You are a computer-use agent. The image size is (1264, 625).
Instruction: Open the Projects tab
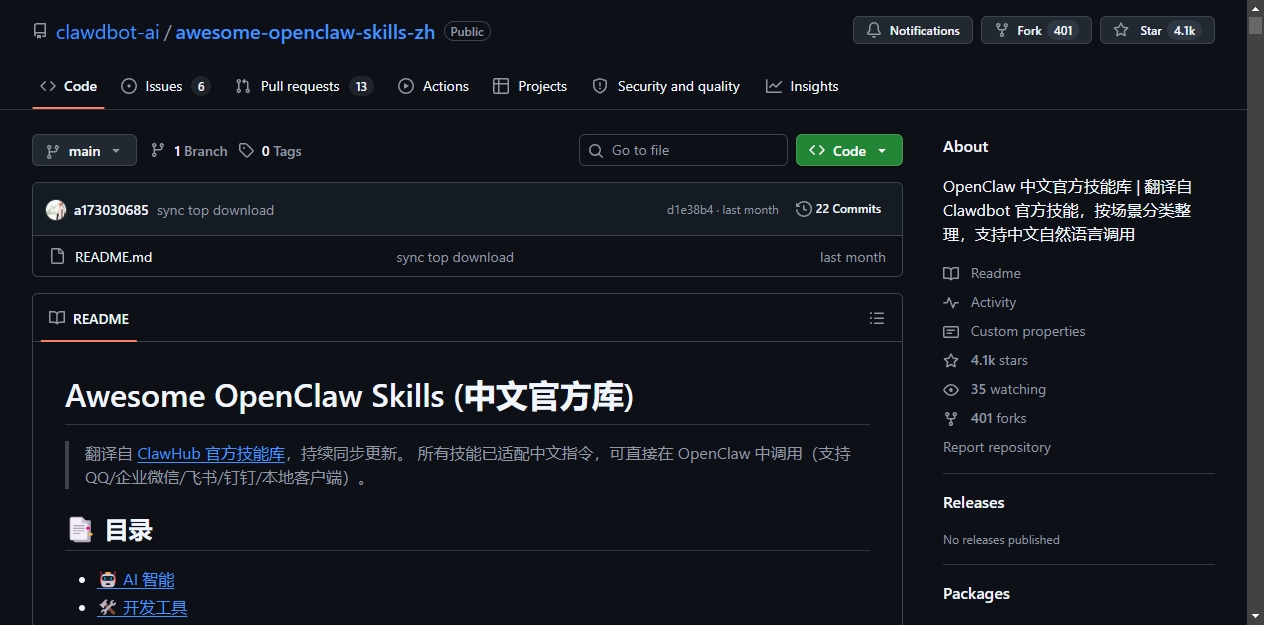click(530, 86)
